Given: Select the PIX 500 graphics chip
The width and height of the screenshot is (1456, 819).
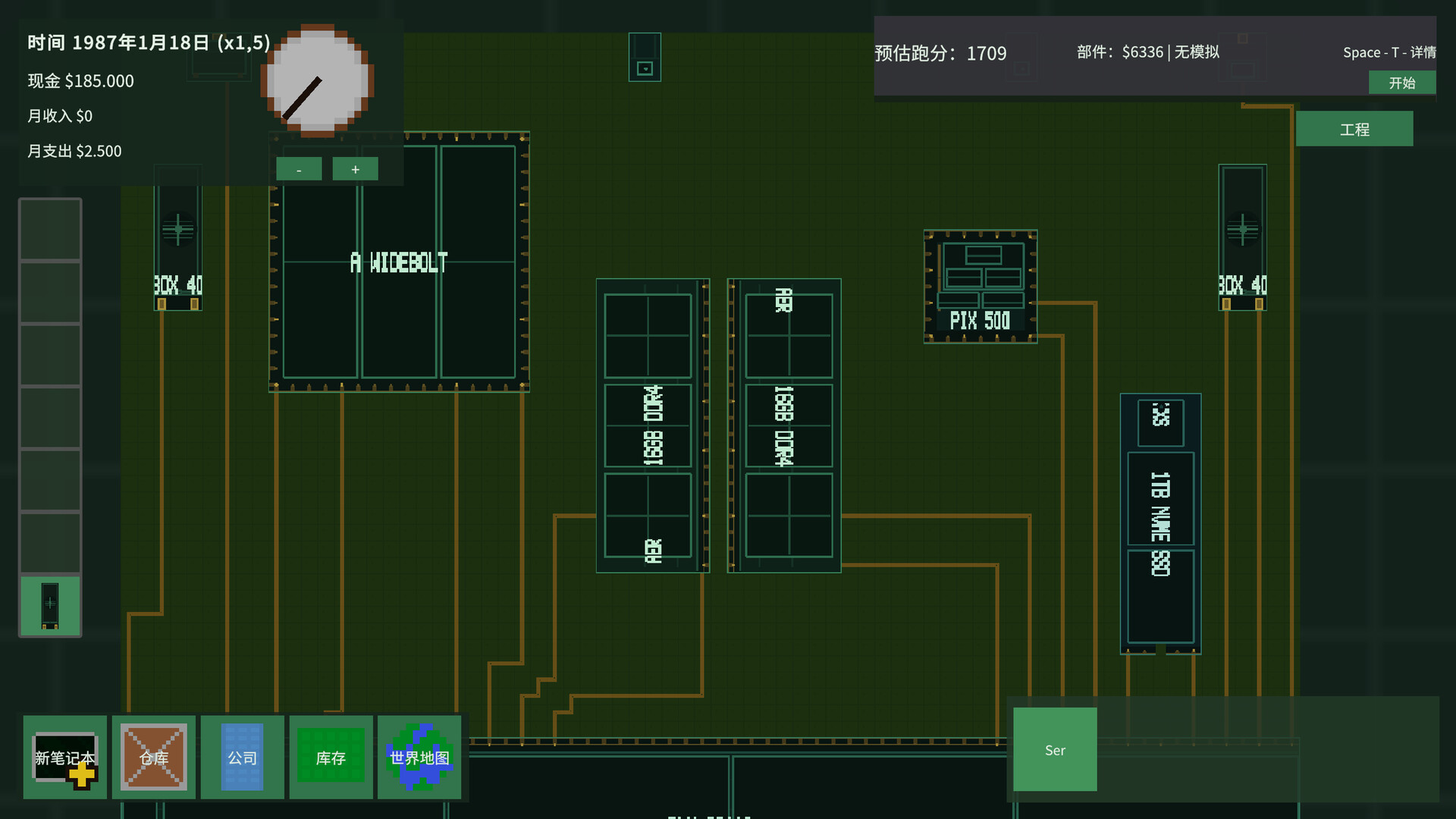Looking at the screenshot, I should (x=981, y=287).
